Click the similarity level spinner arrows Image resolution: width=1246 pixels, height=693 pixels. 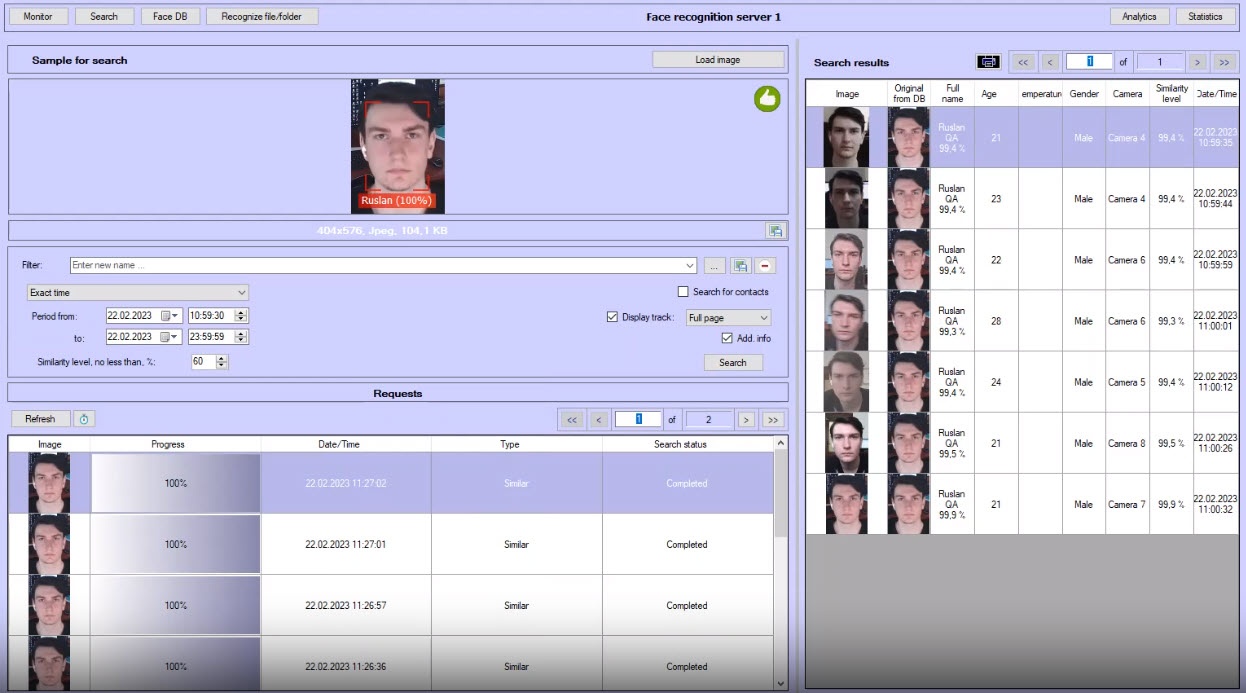click(222, 362)
